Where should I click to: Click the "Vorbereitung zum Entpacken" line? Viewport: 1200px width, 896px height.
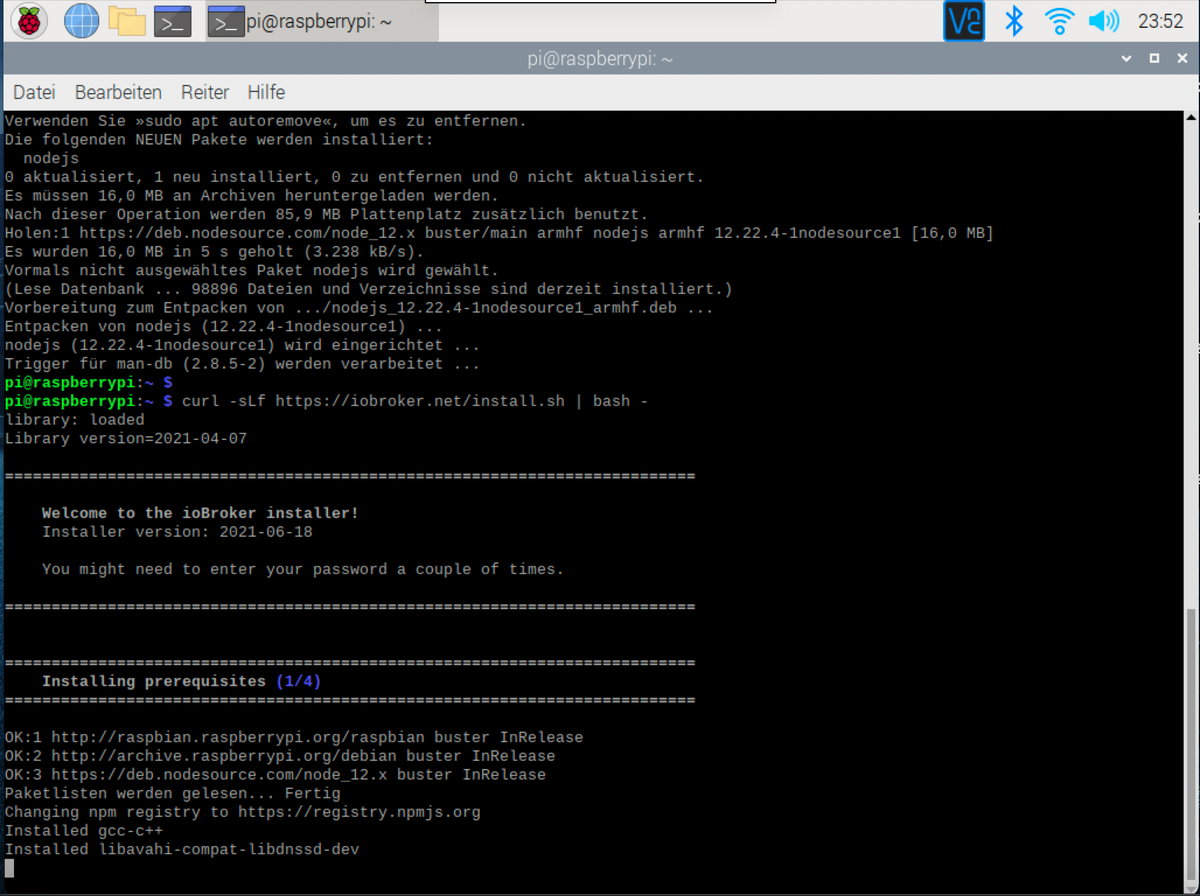[359, 308]
